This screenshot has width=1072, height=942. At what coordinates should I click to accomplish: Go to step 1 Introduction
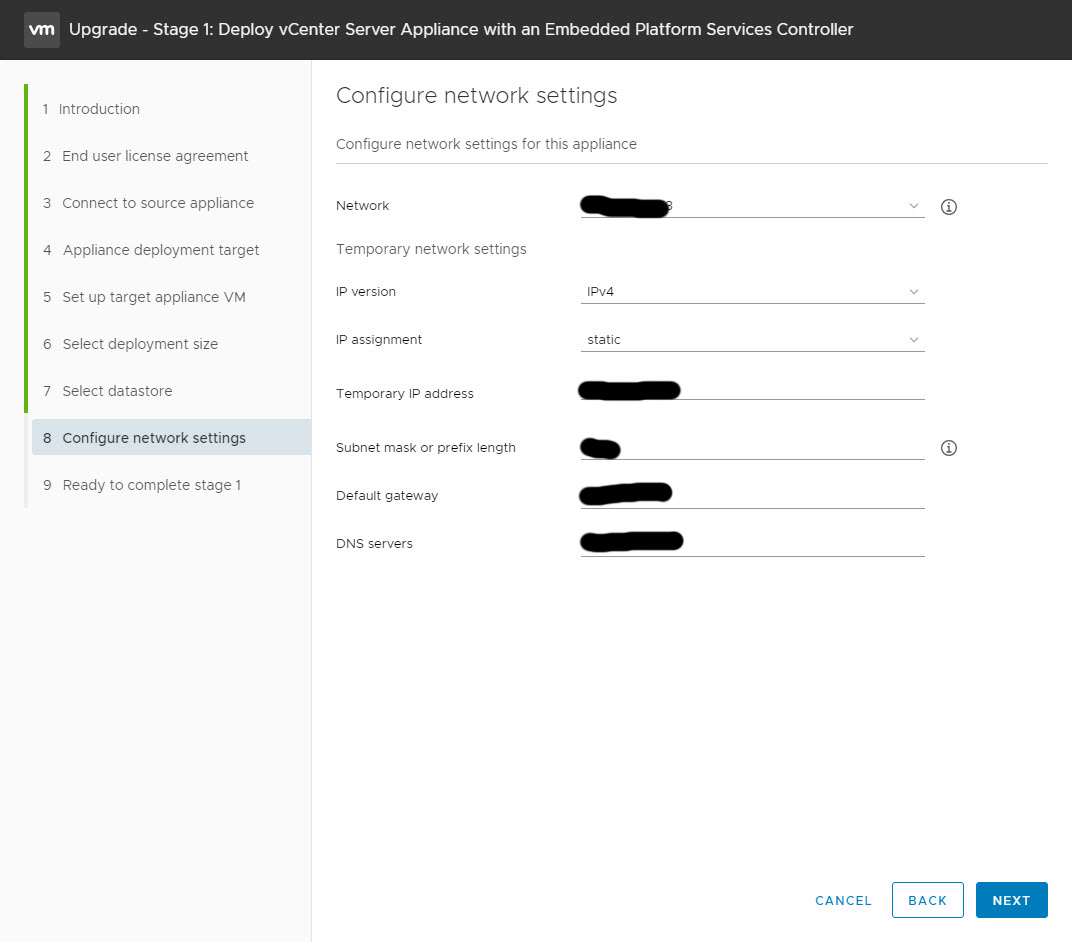(91, 109)
